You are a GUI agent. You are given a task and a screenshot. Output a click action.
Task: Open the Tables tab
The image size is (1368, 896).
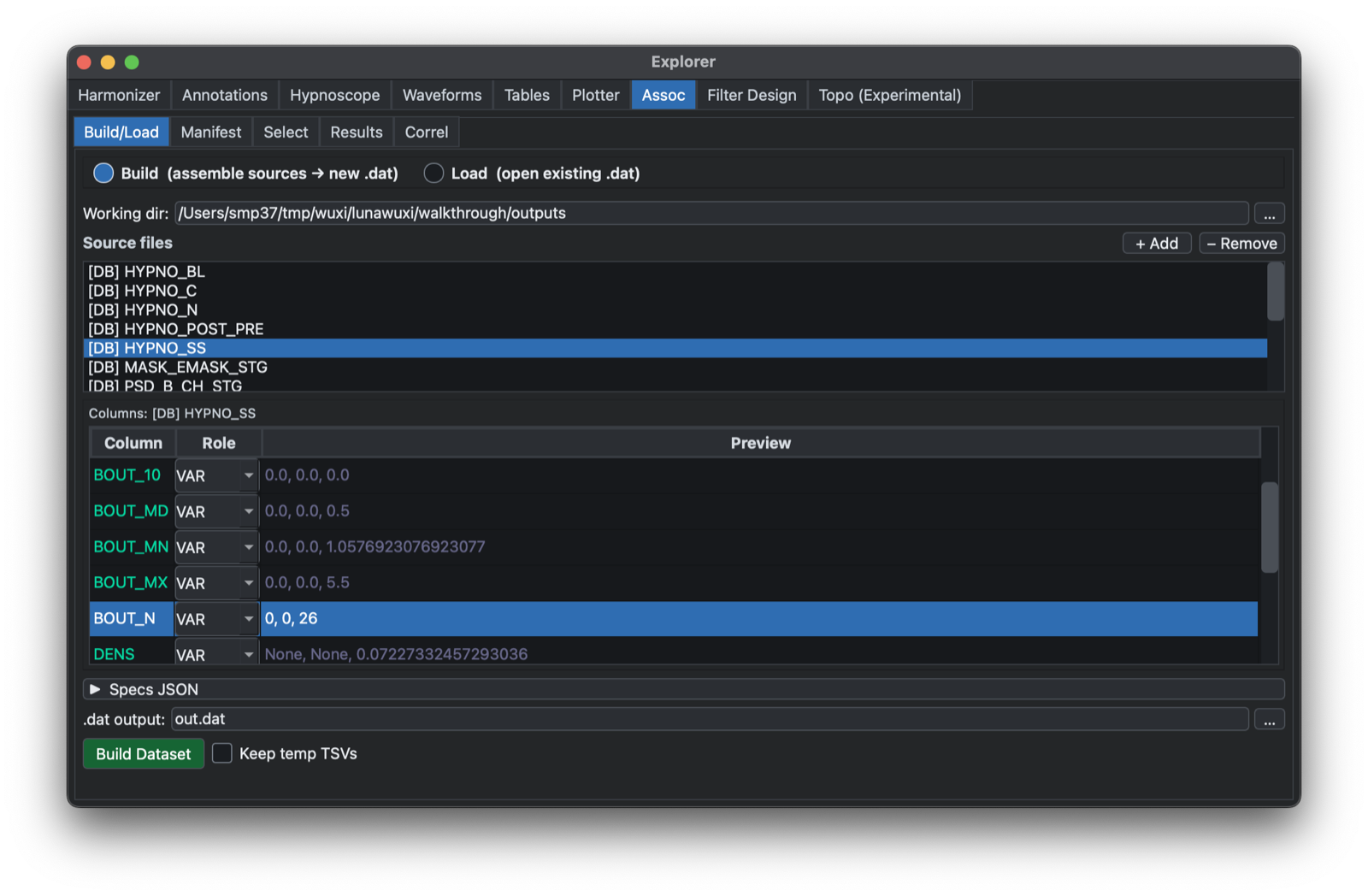(527, 95)
